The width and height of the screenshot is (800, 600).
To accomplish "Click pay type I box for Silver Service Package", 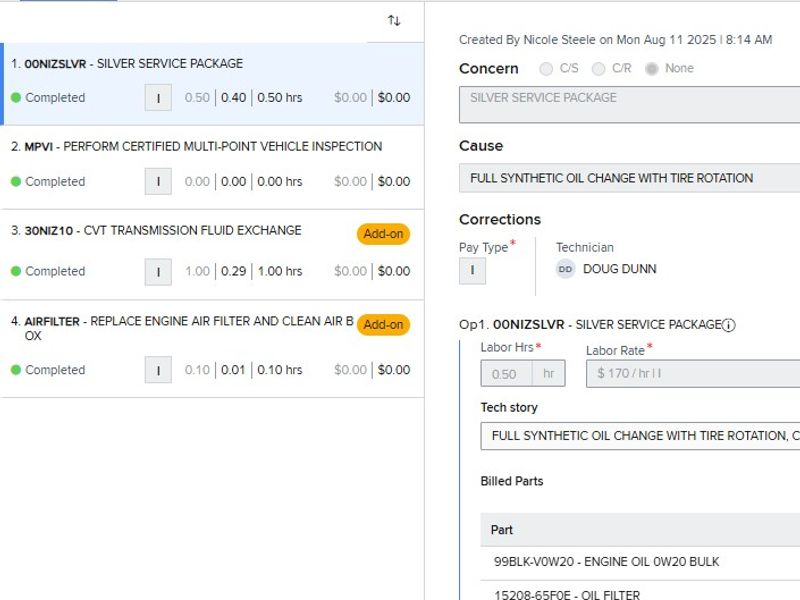I will [x=158, y=98].
